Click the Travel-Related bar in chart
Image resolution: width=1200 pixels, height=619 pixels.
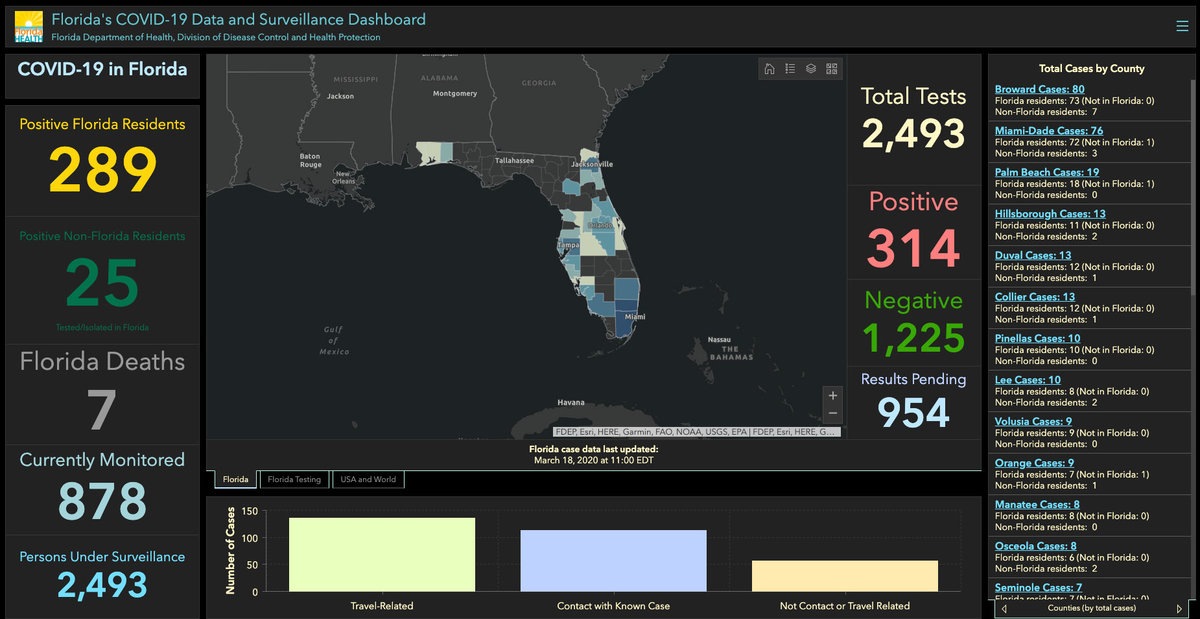[x=382, y=555]
